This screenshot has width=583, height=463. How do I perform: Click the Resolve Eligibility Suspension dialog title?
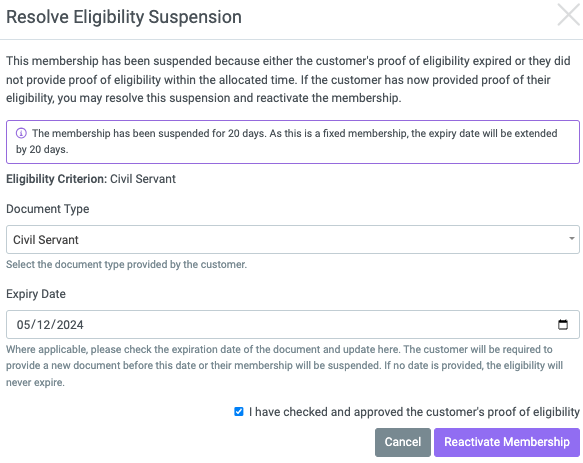124,17
